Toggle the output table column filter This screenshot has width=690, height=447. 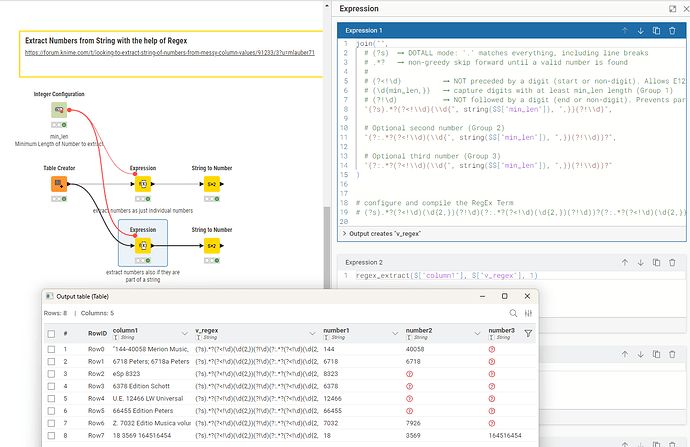[528, 333]
